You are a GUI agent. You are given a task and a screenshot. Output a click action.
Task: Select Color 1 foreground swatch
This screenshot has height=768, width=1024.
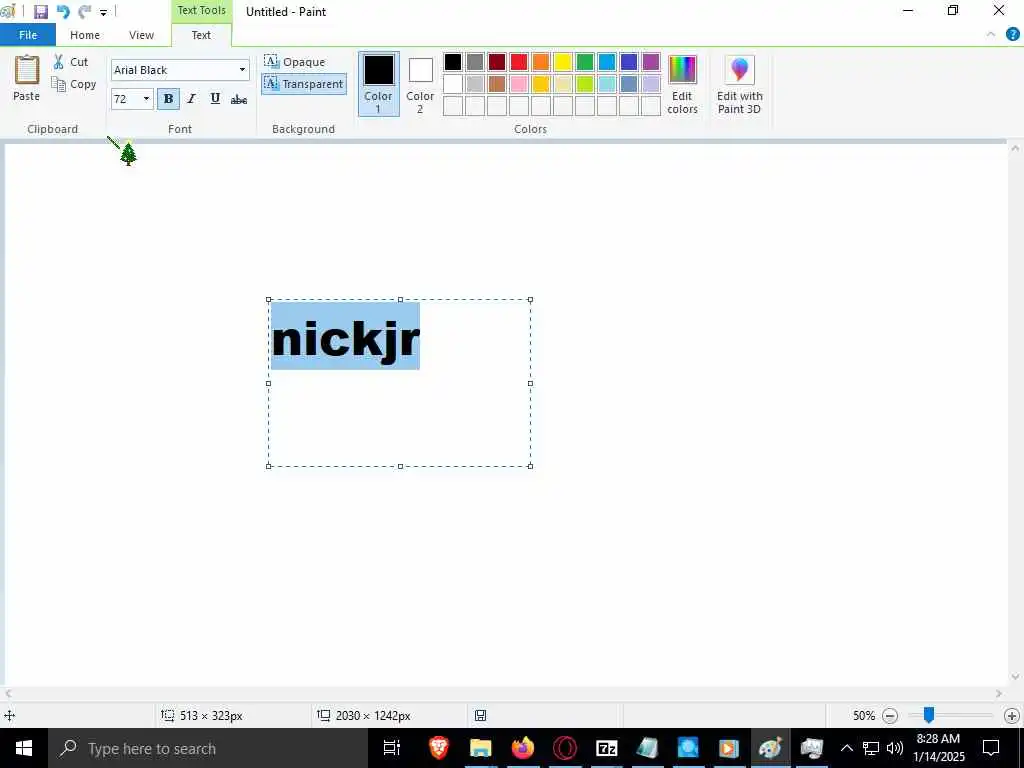[379, 84]
